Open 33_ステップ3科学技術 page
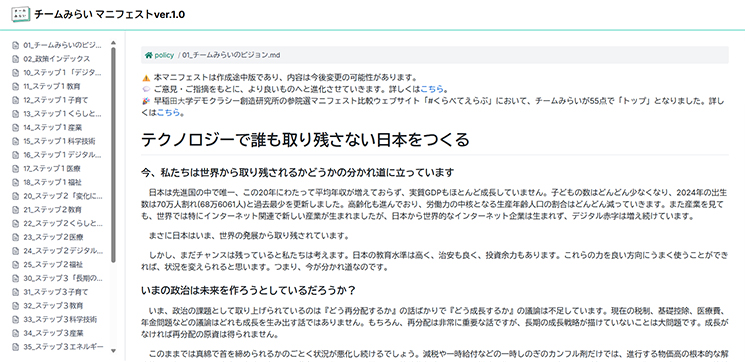 [x=60, y=319]
